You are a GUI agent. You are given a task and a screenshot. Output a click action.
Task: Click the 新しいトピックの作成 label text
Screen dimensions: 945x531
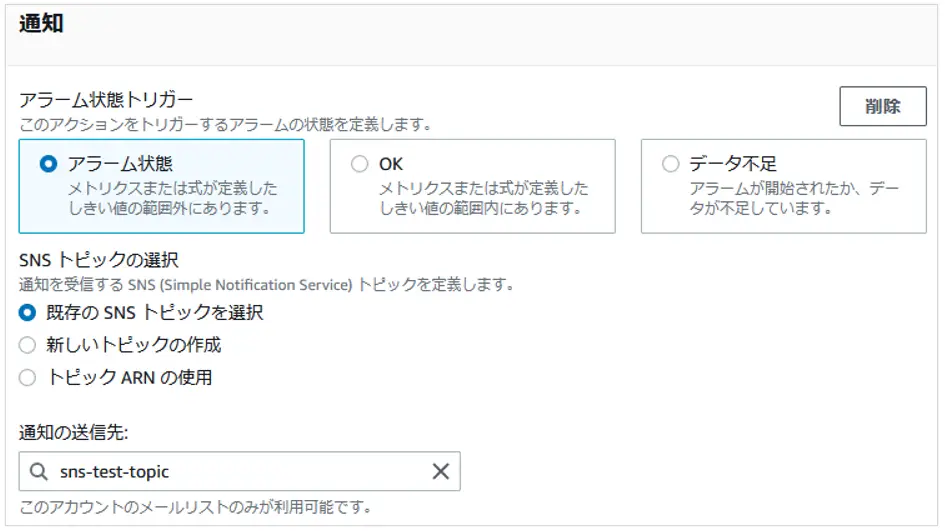tap(134, 345)
